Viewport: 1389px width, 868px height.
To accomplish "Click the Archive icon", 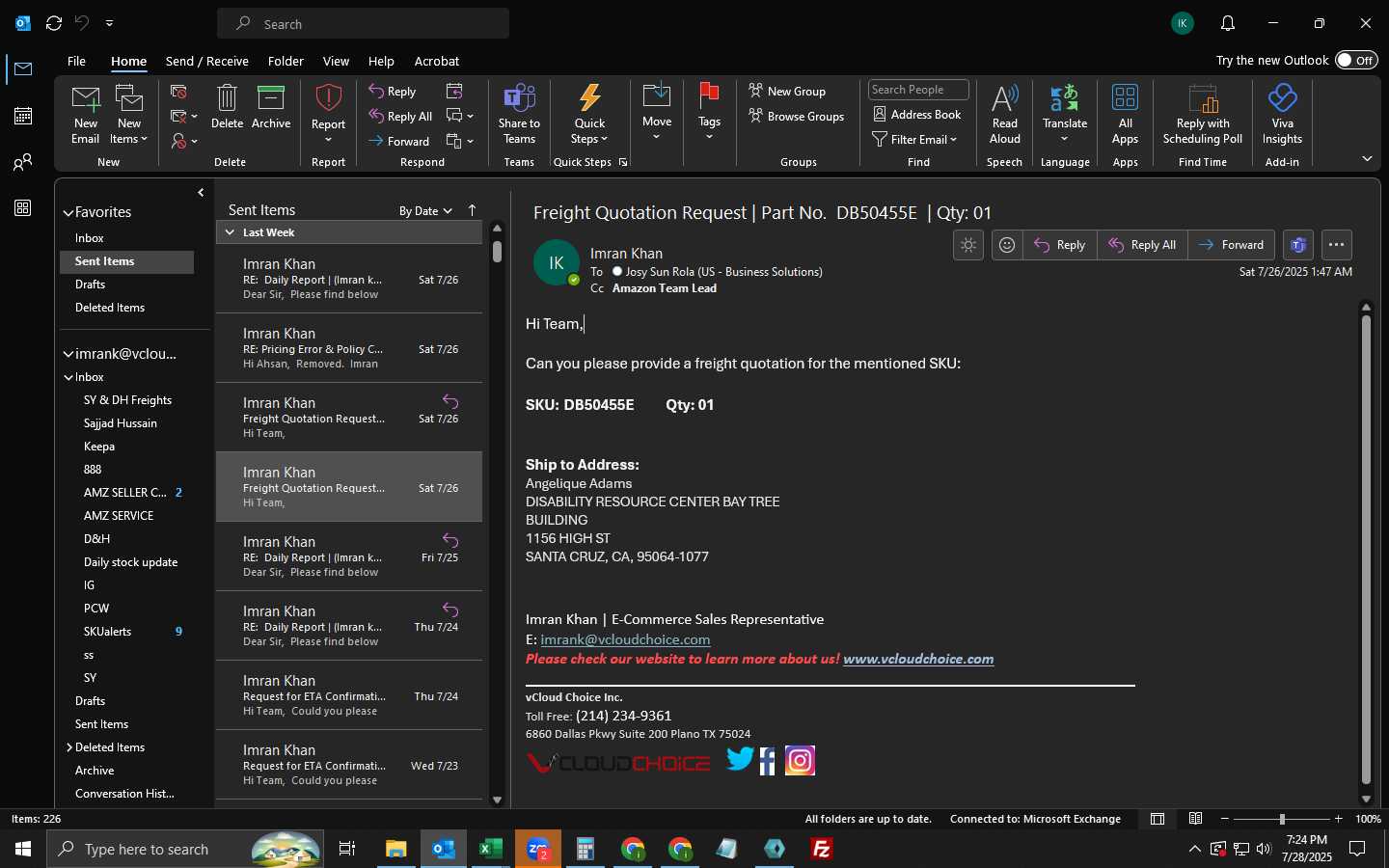I will point(271,107).
